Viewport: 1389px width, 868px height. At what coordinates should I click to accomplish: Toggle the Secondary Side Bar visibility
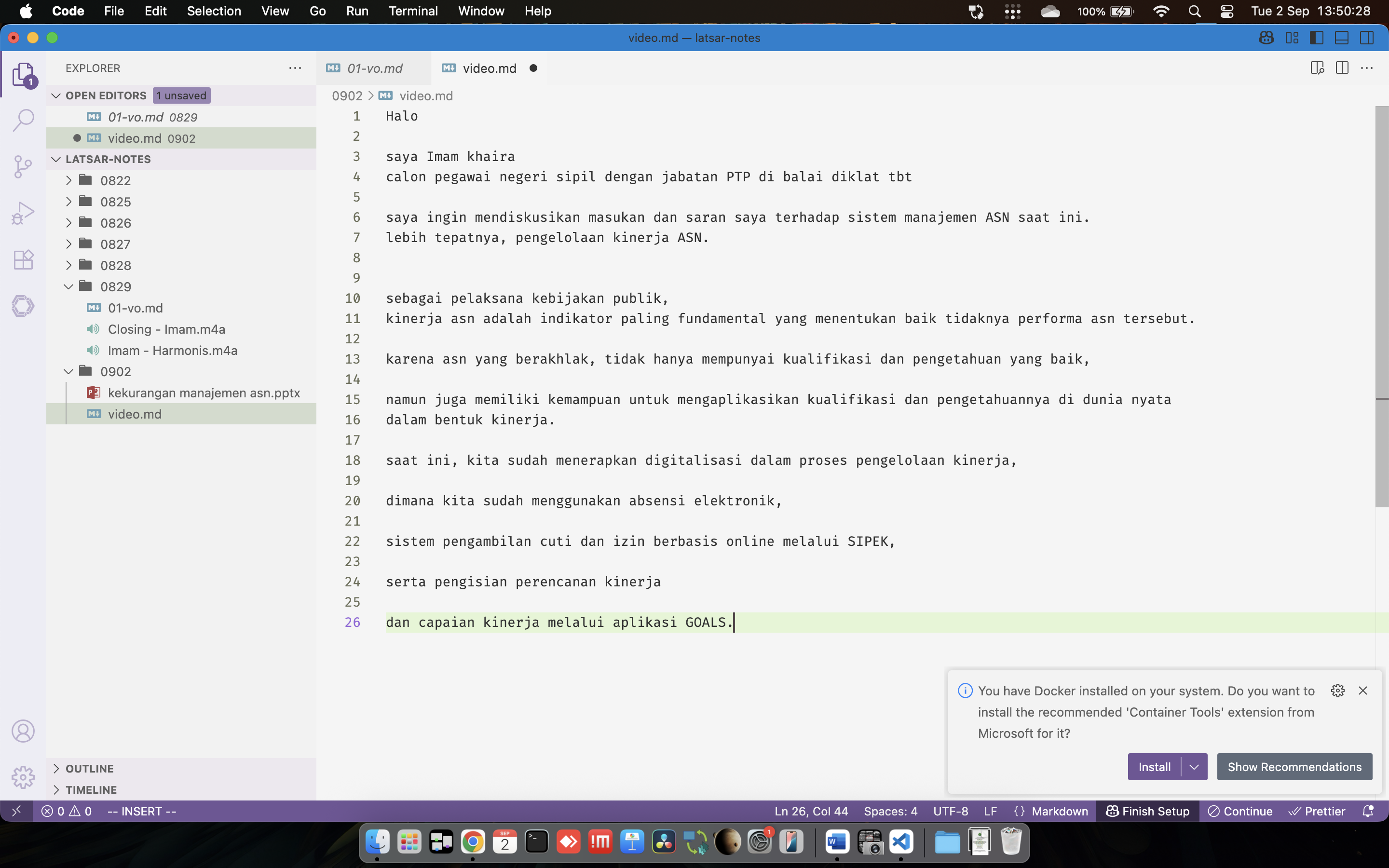pos(1367,38)
